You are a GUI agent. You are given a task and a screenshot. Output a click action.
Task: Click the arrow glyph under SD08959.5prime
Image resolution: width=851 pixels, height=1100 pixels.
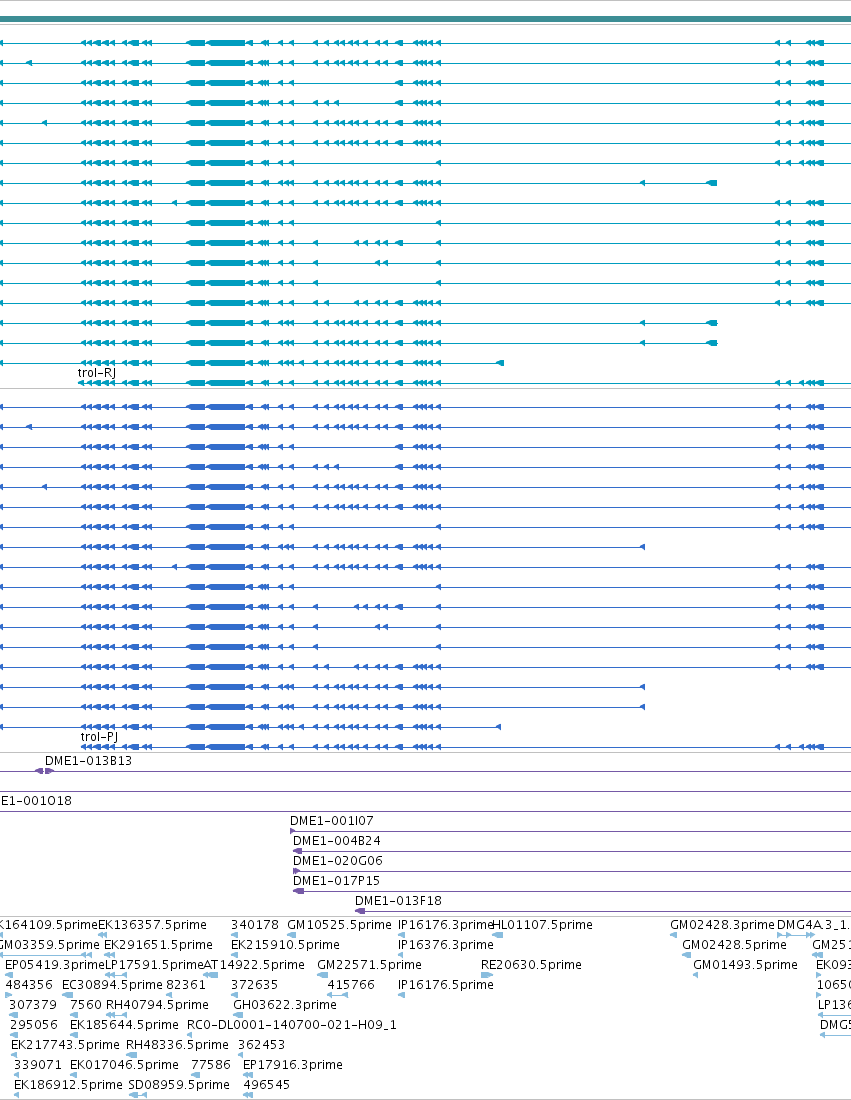(138, 1095)
